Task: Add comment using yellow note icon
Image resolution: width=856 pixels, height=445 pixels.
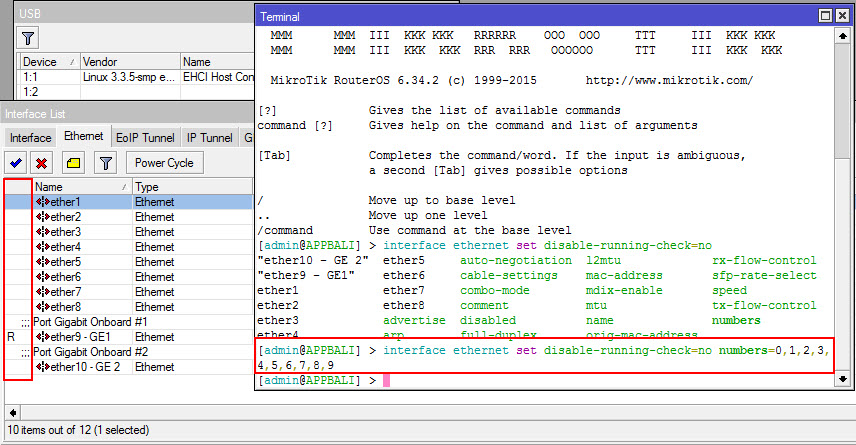Action: (x=74, y=163)
